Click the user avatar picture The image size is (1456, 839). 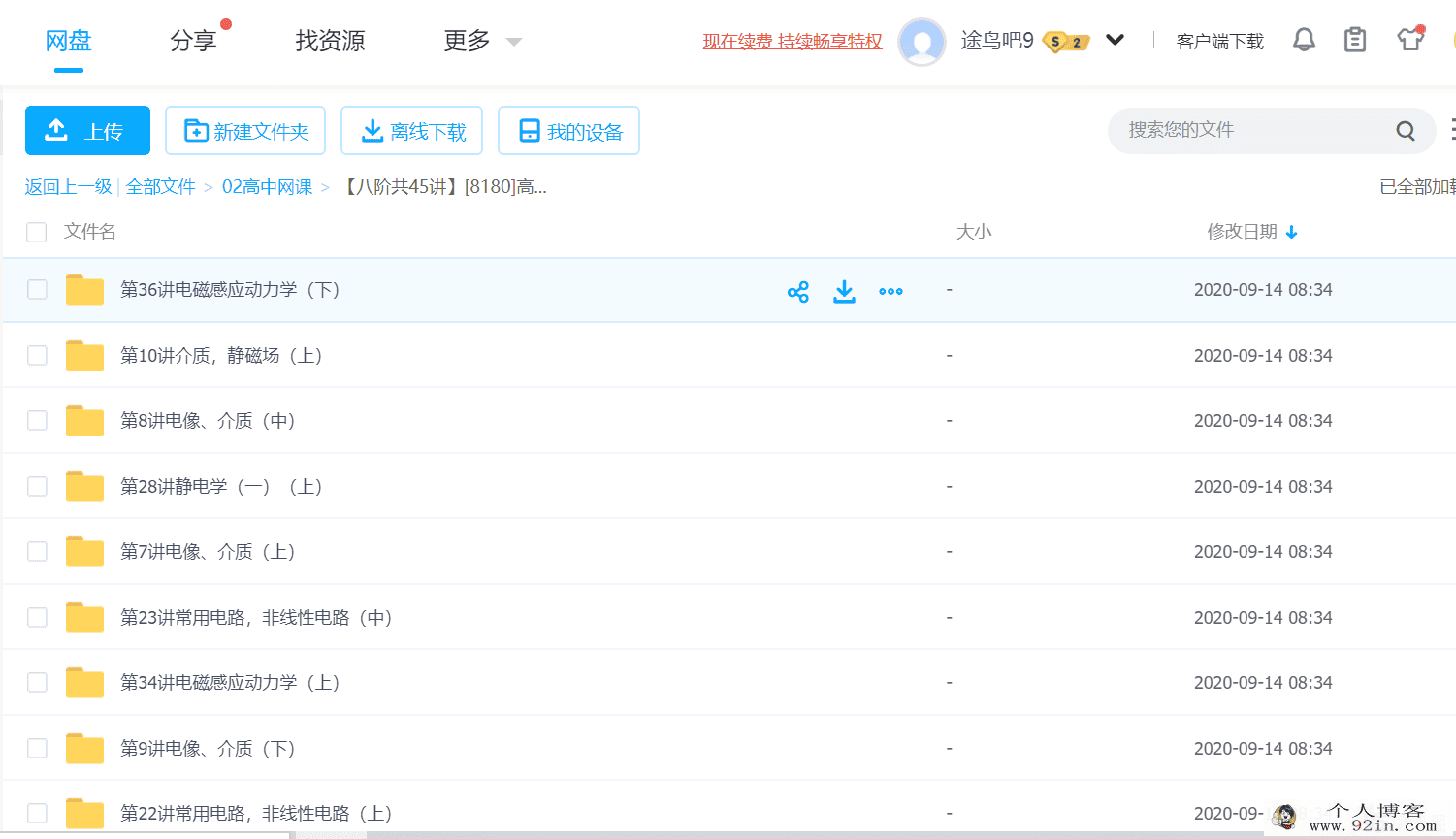922,42
